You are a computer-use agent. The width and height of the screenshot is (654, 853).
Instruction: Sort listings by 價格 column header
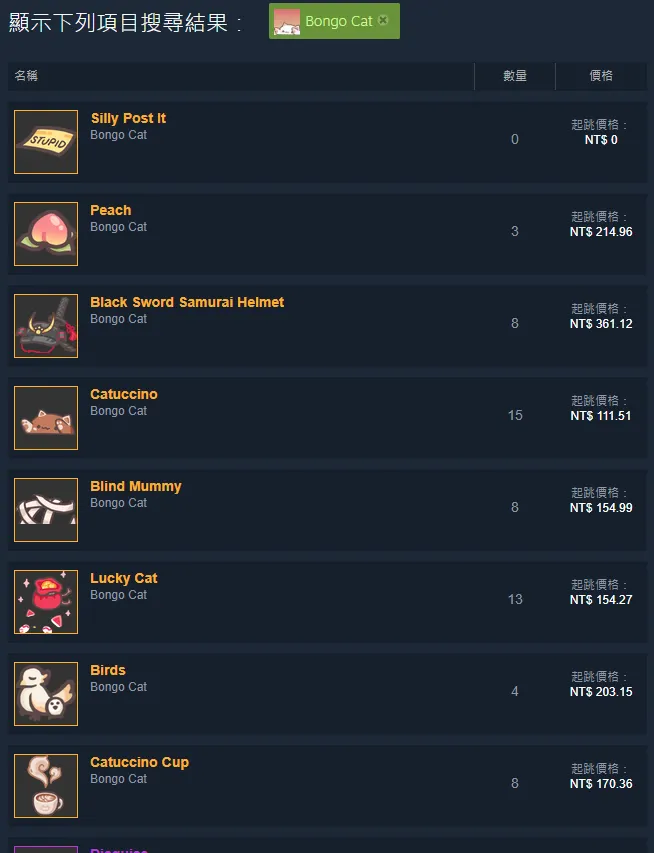click(601, 76)
